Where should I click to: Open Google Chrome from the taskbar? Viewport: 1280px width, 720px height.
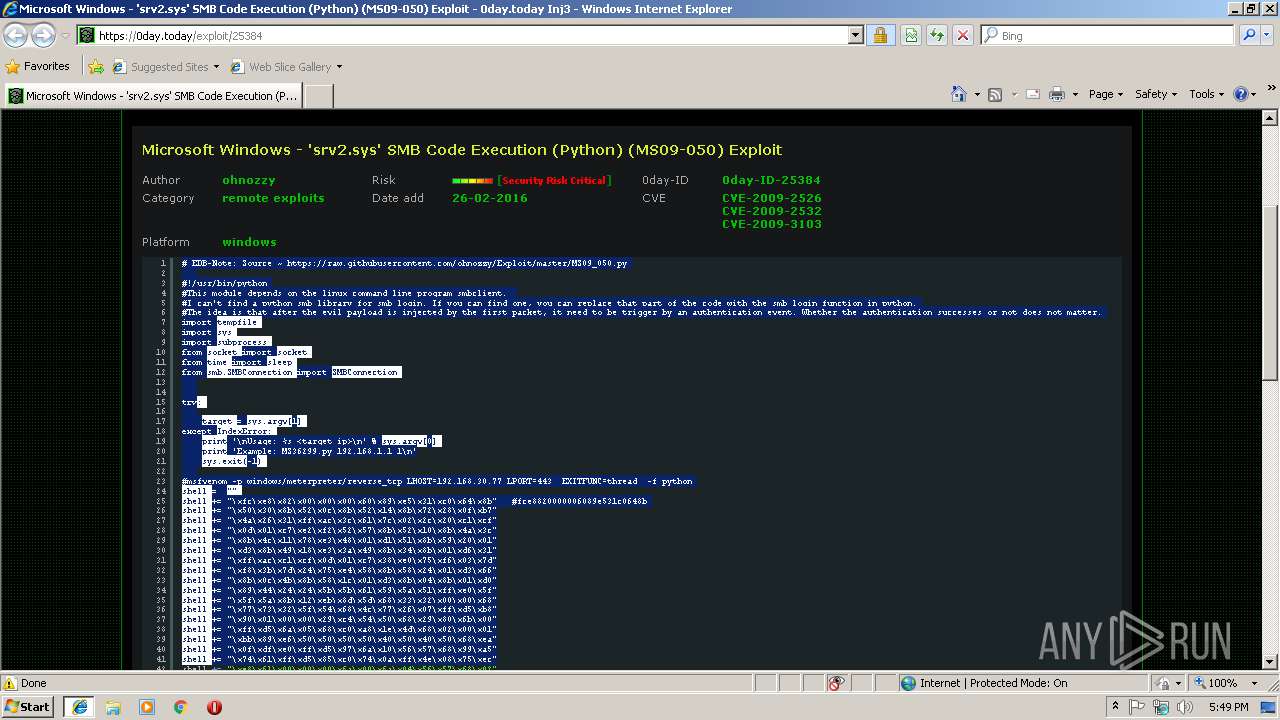(x=180, y=707)
